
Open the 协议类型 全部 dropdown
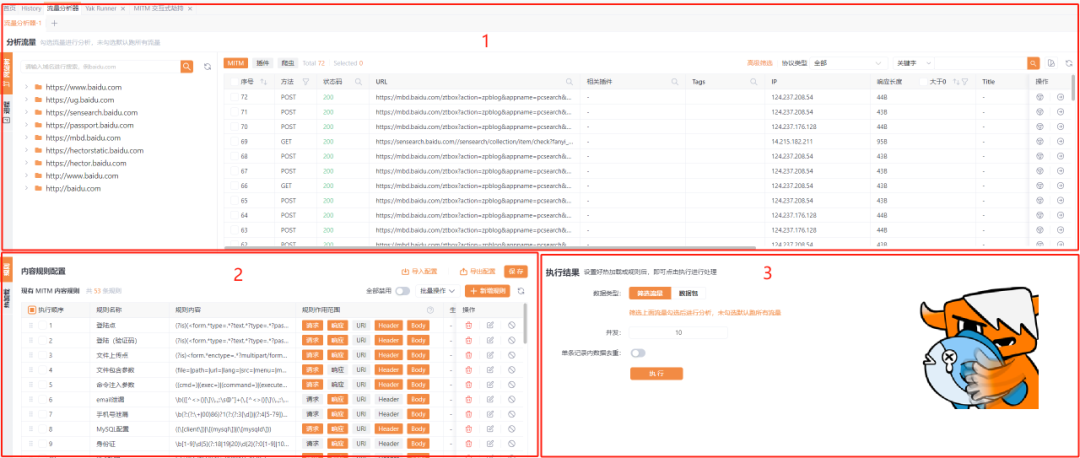847,63
